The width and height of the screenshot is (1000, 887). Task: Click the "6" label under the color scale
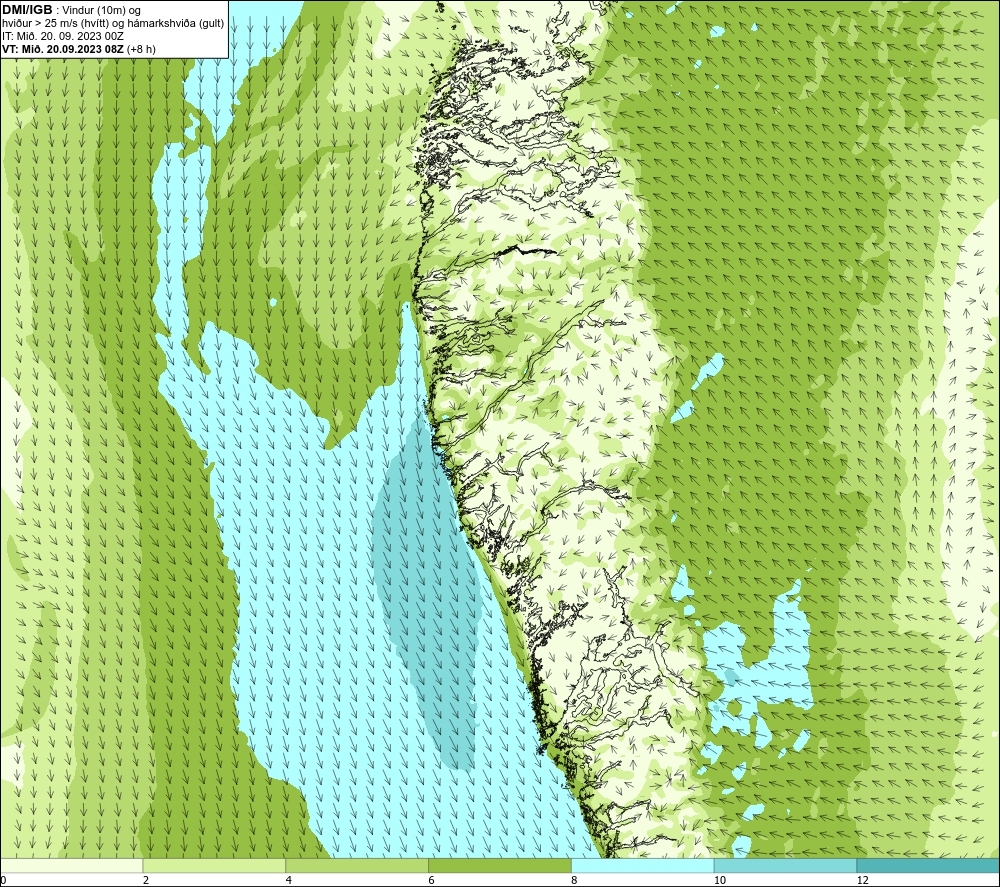pos(432,881)
